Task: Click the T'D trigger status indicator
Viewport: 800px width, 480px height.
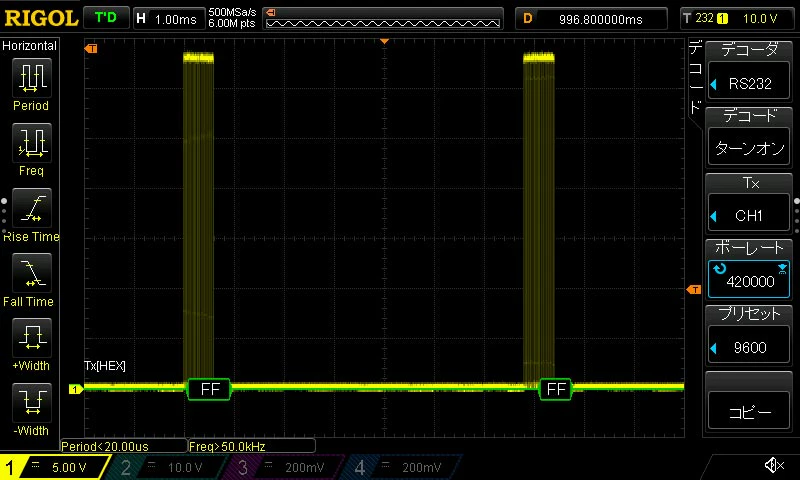Action: 106,18
